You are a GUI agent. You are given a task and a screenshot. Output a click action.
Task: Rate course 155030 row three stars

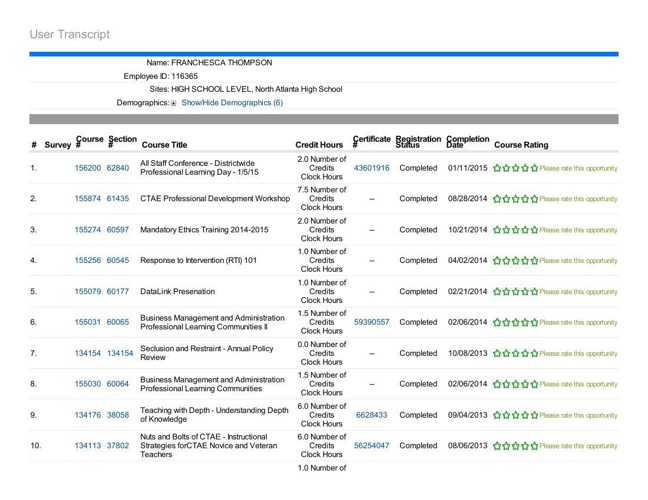click(516, 384)
